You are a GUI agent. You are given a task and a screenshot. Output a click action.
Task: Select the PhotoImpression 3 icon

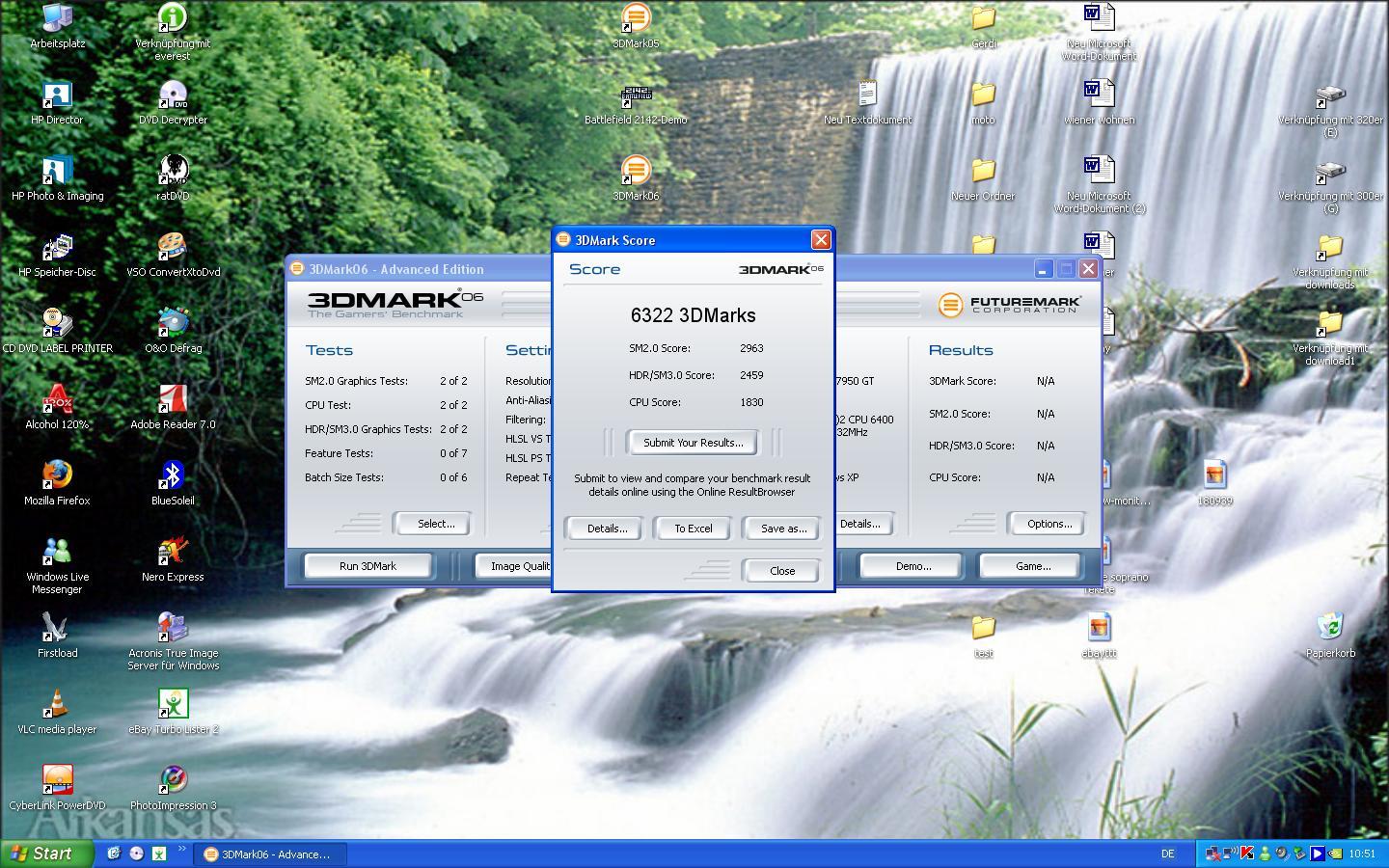point(173,788)
